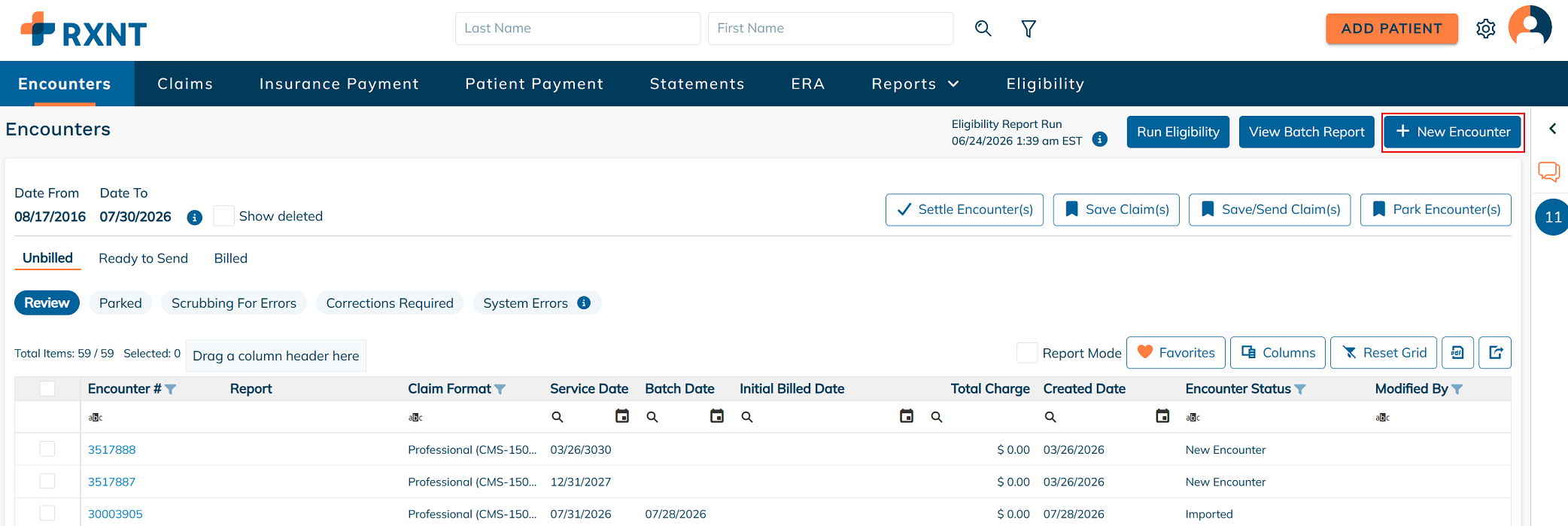Open the Favorites grid views

[x=1175, y=352]
